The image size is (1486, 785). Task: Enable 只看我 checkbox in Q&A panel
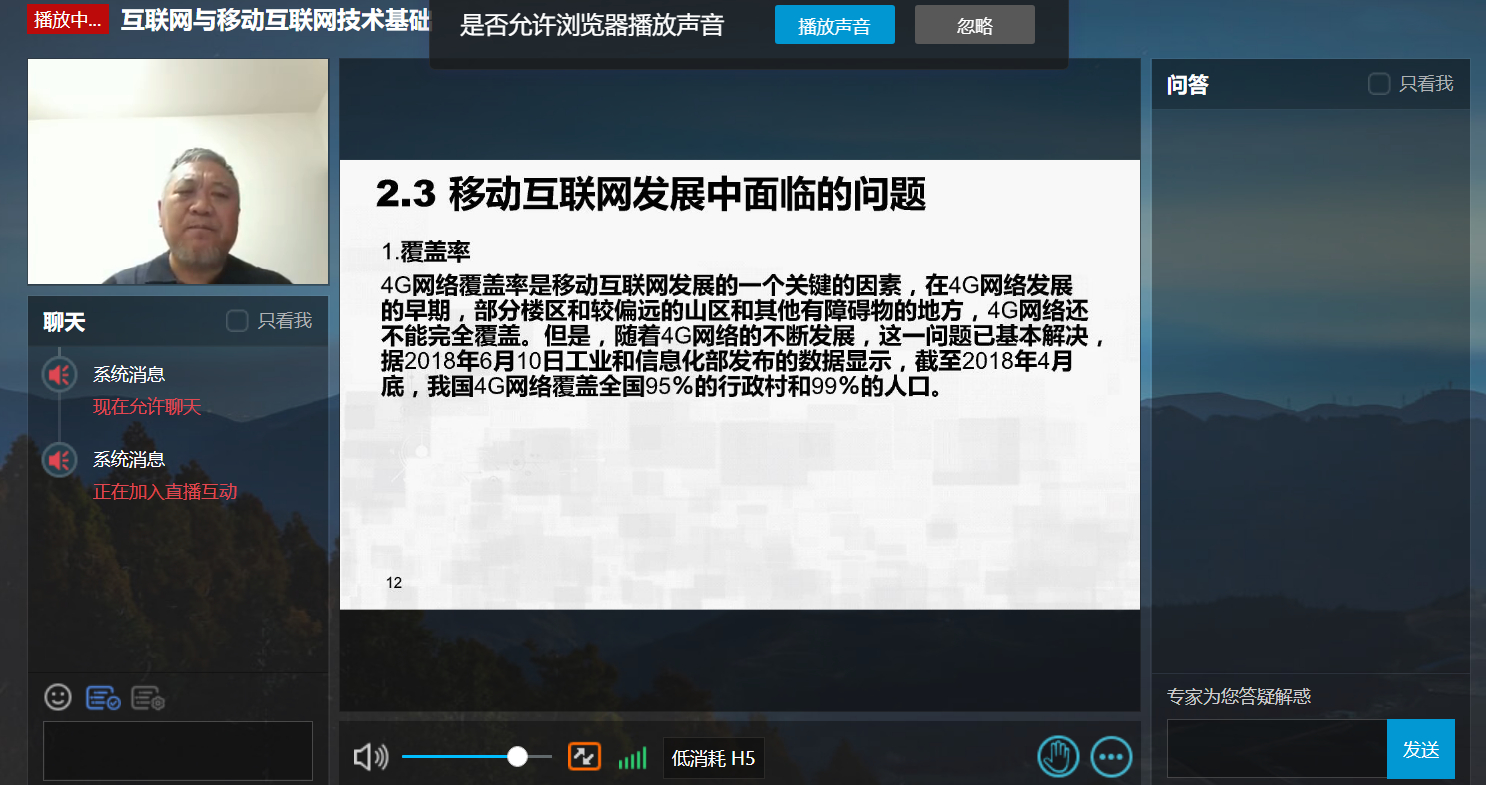coord(1379,84)
